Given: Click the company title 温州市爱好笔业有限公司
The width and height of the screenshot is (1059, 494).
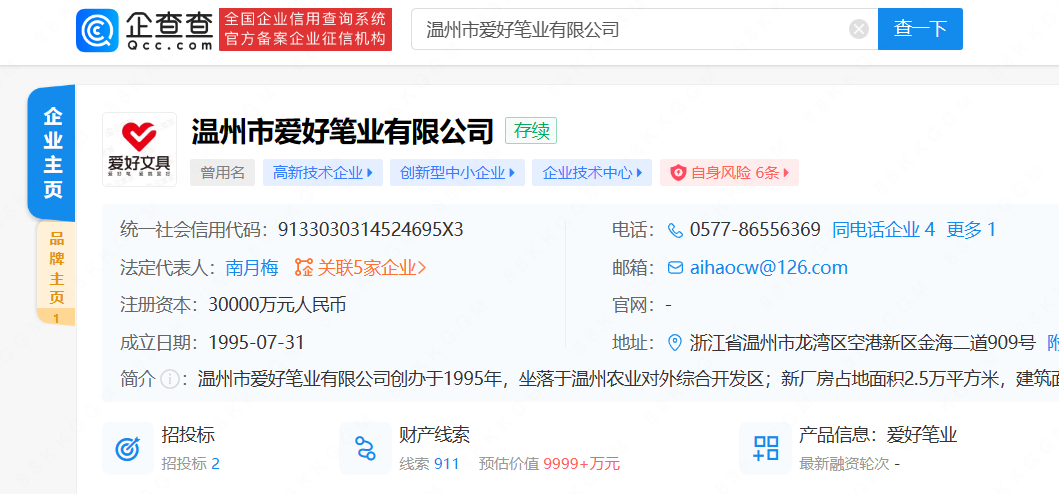Looking at the screenshot, I should (343, 131).
